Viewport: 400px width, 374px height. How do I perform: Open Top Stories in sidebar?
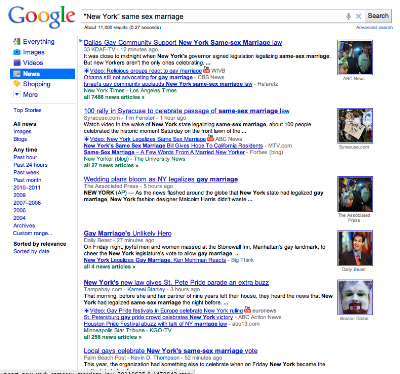(27, 110)
